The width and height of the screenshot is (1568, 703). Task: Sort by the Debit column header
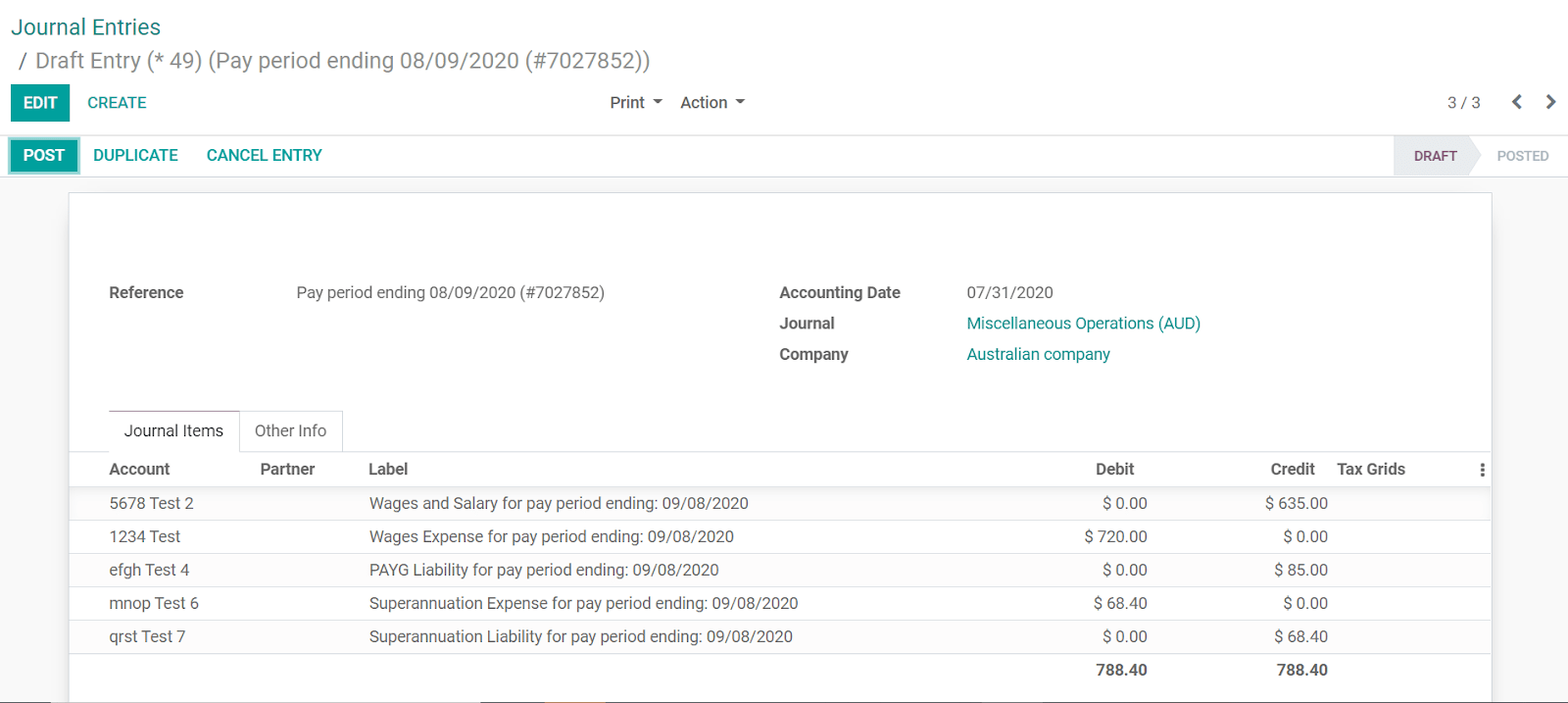coord(1114,470)
